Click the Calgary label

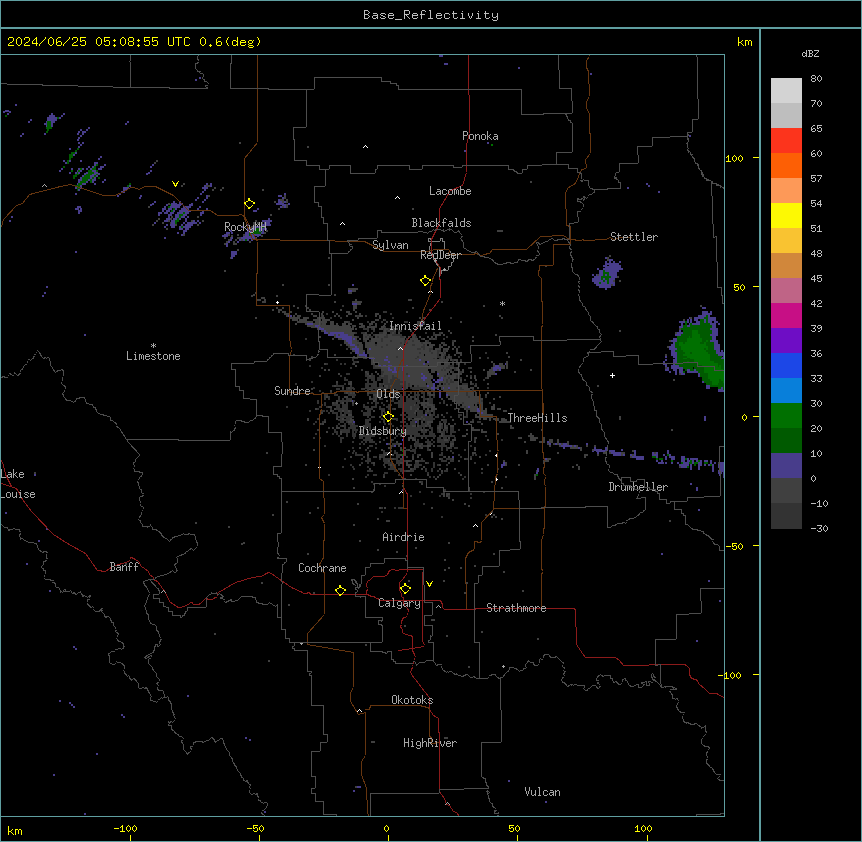click(399, 603)
